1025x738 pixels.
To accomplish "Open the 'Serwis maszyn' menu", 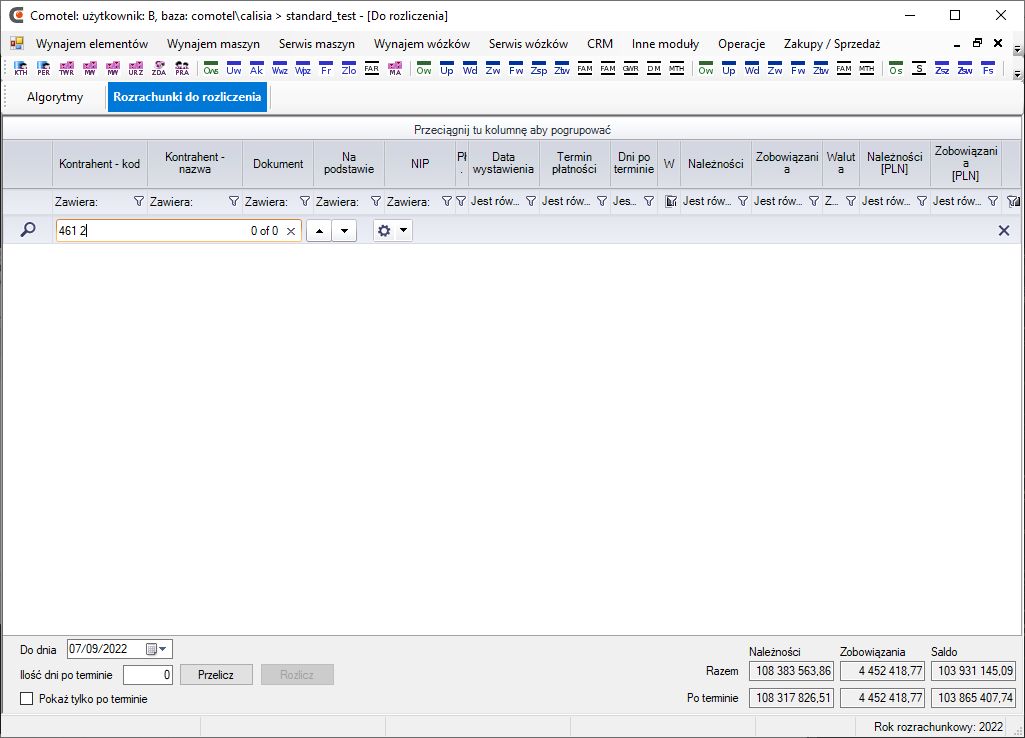I will click(316, 44).
